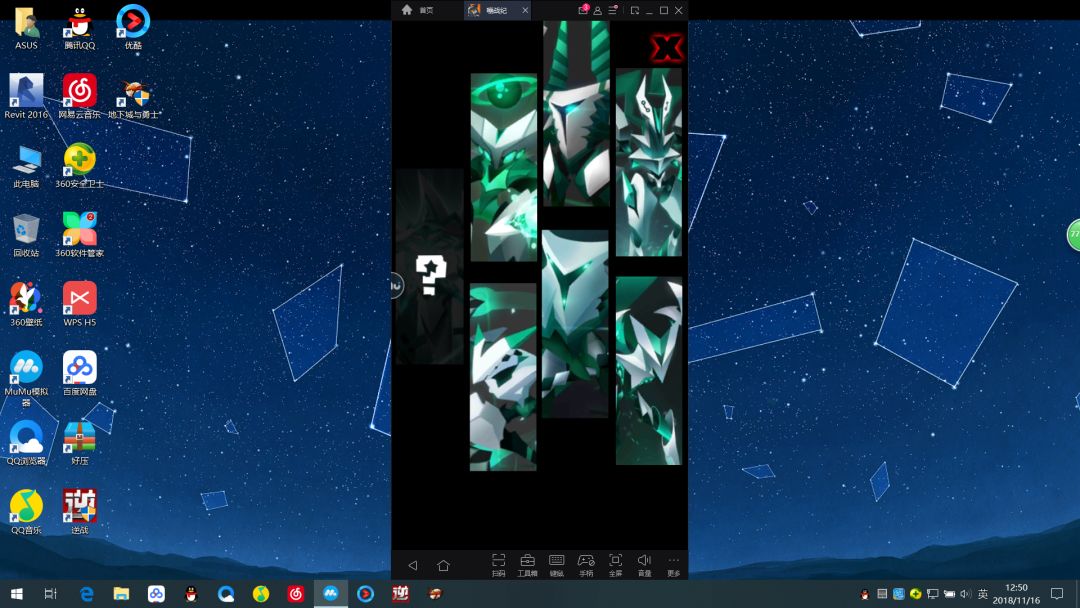Open MuMu模拟器 desktop shortcut
1080x608 pixels.
[x=26, y=378]
